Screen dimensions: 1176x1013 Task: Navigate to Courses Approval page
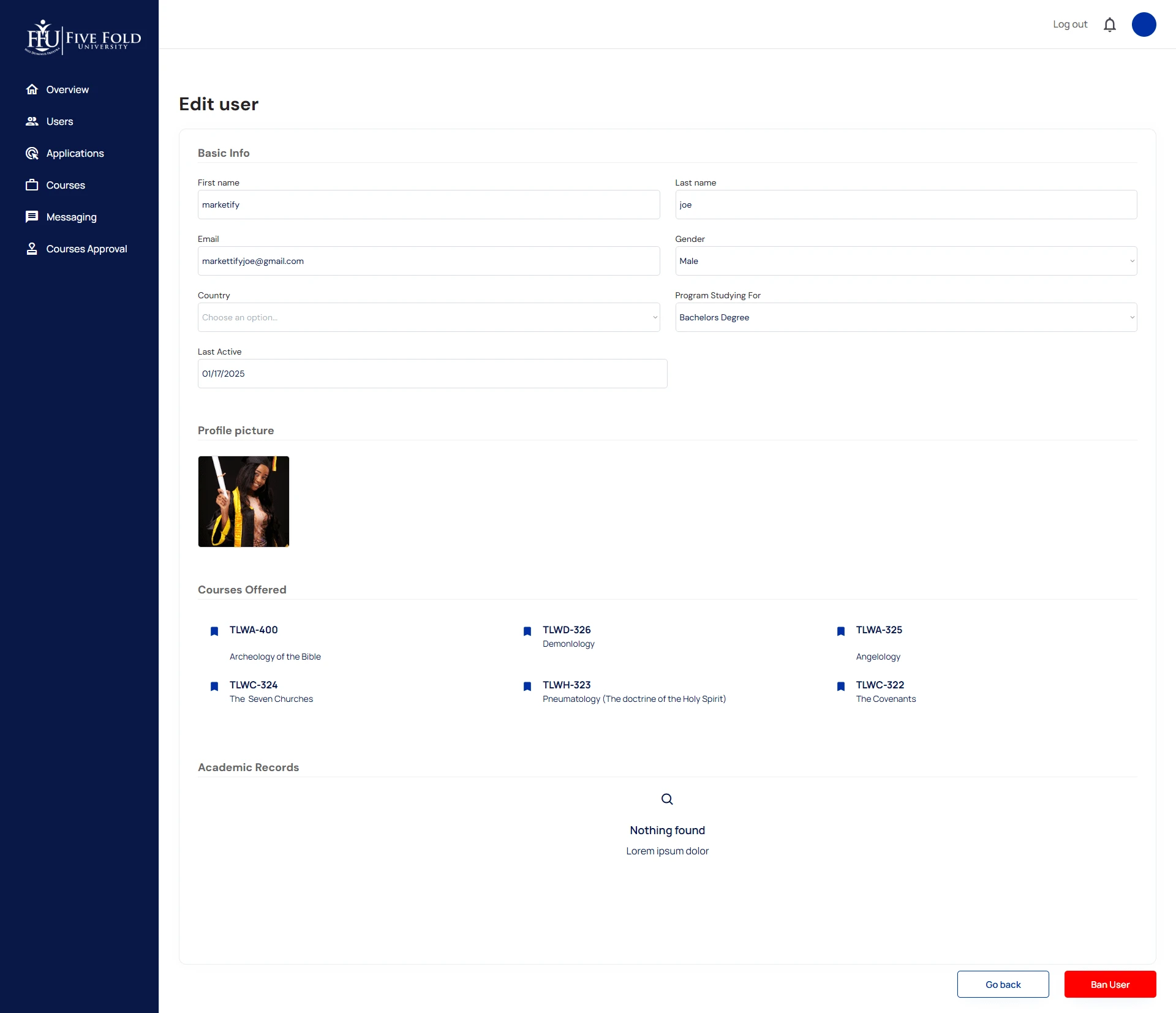click(x=86, y=249)
